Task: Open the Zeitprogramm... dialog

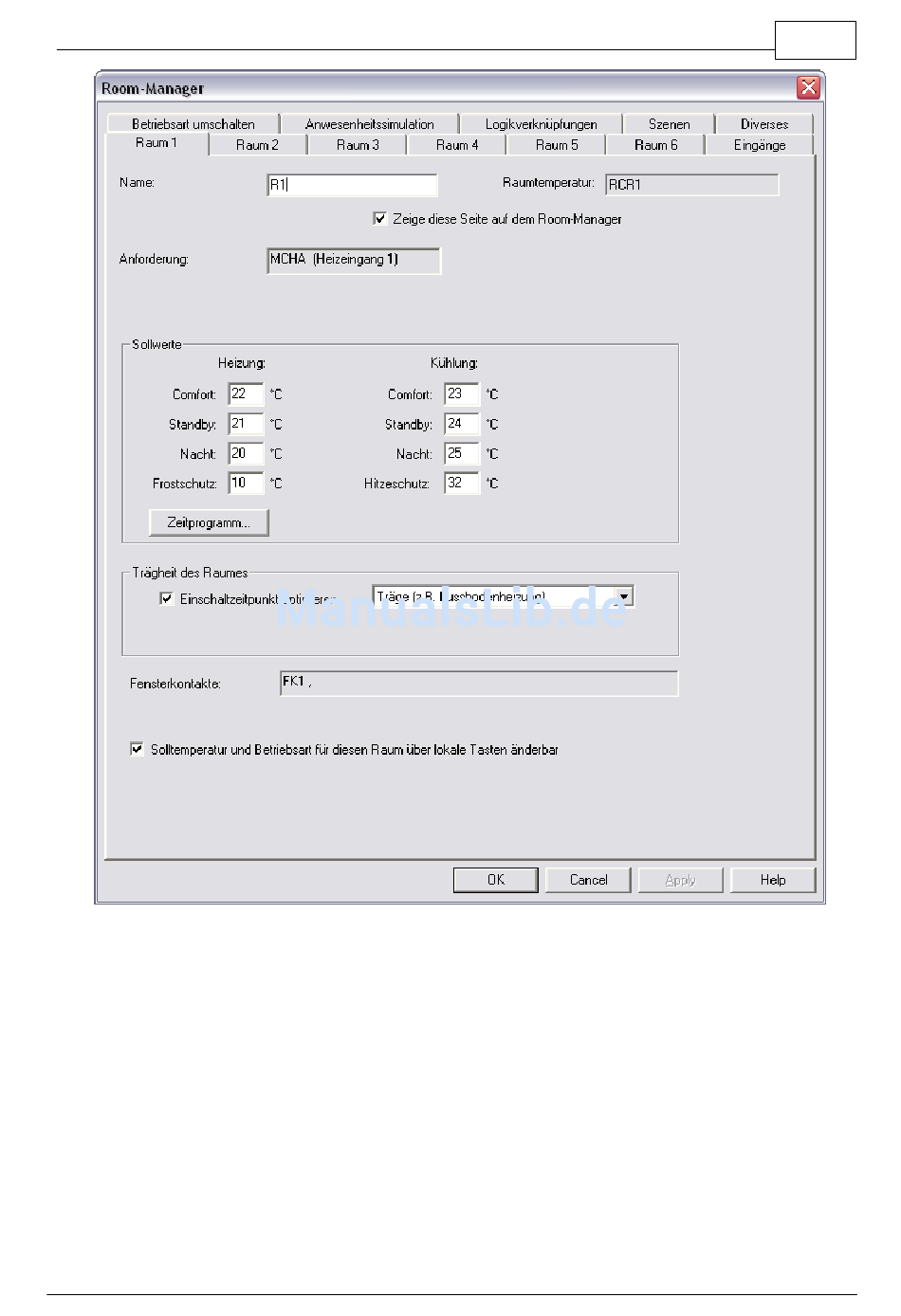Action: click(209, 522)
